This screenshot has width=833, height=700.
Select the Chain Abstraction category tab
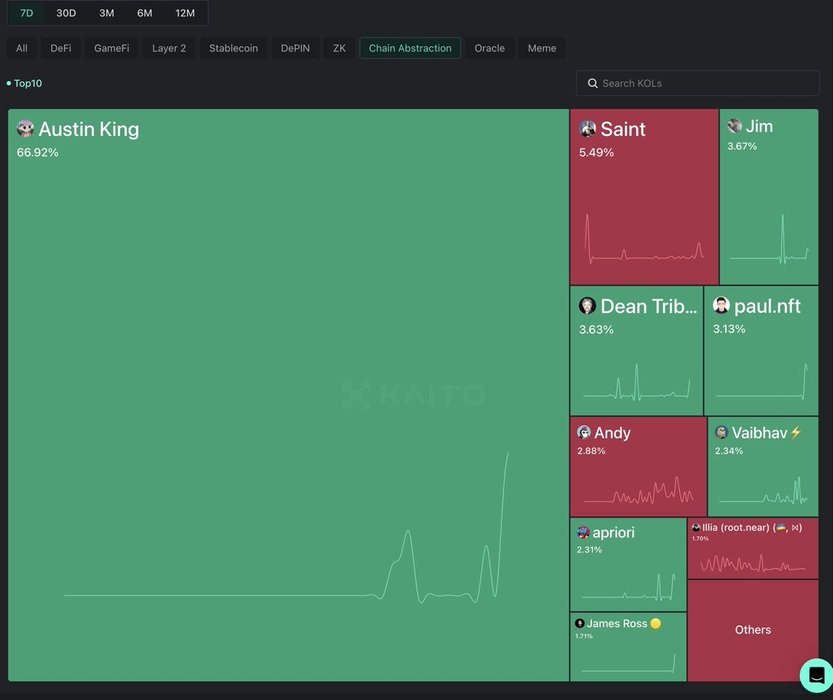coord(410,48)
